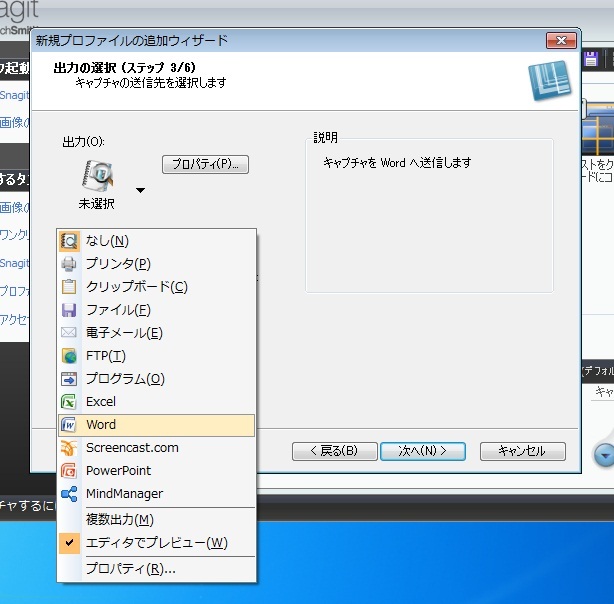Click the program window icon beside プログラム(O)
614x604 pixels.
tap(69, 379)
